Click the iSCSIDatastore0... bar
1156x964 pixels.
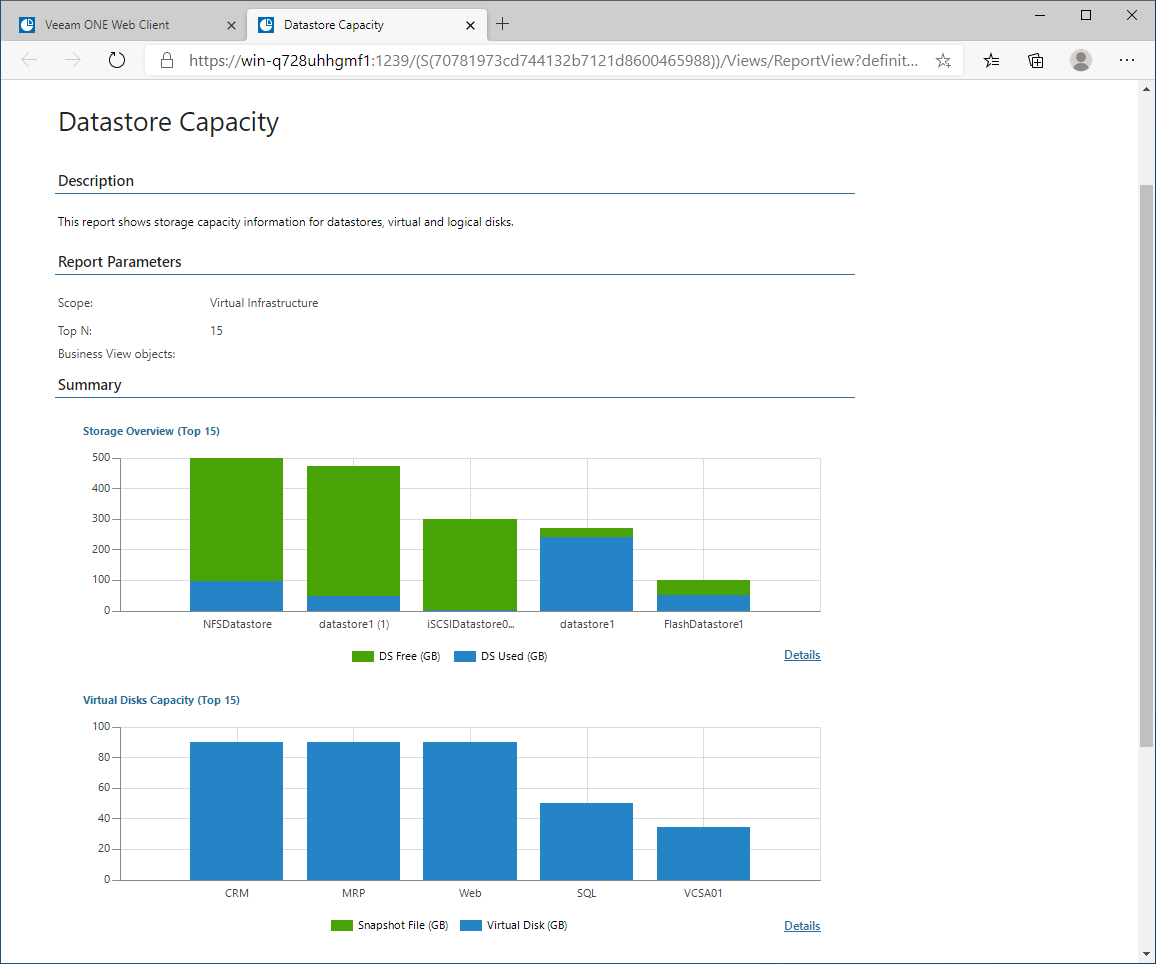point(470,565)
